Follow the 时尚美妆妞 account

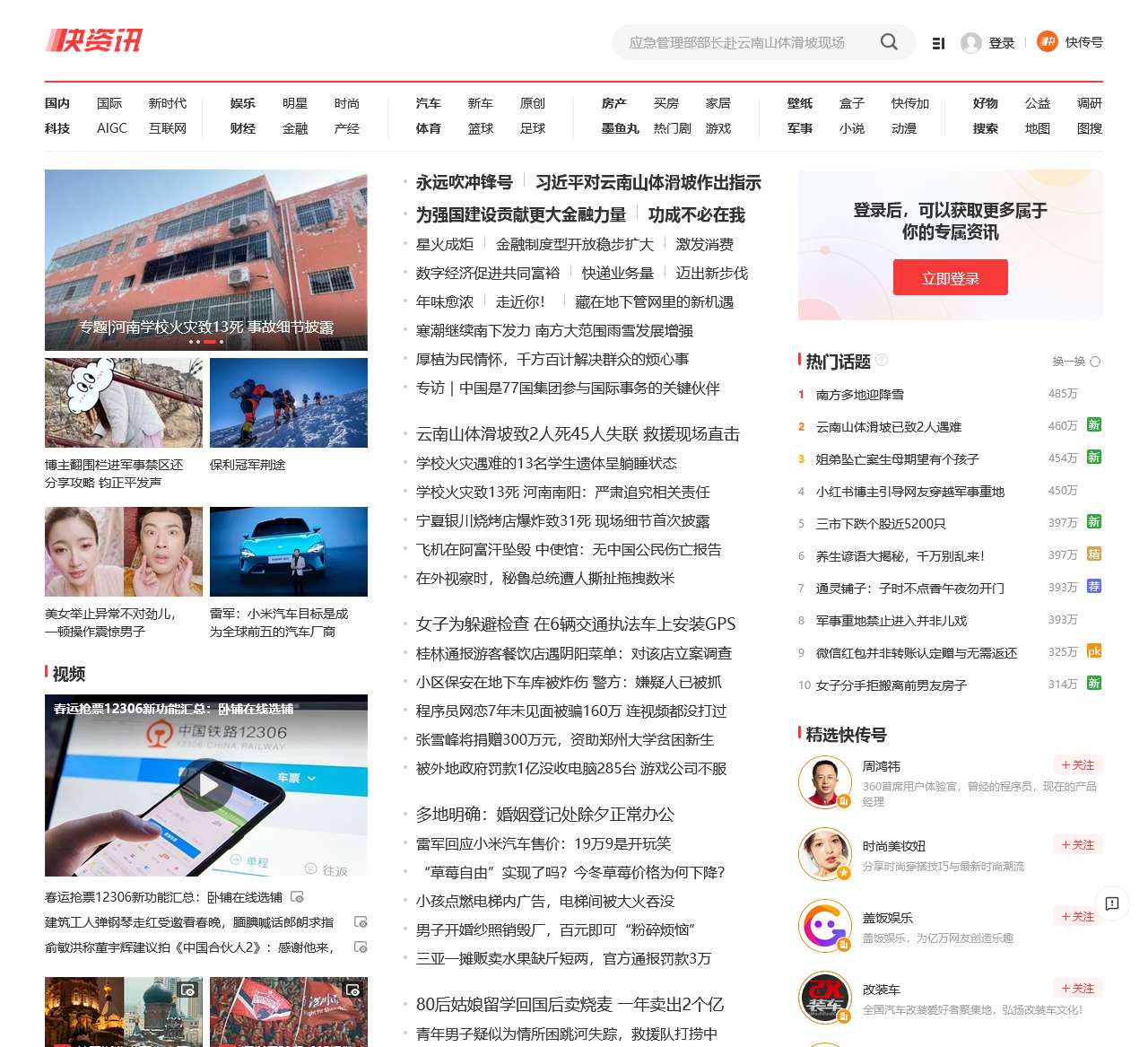click(1077, 844)
